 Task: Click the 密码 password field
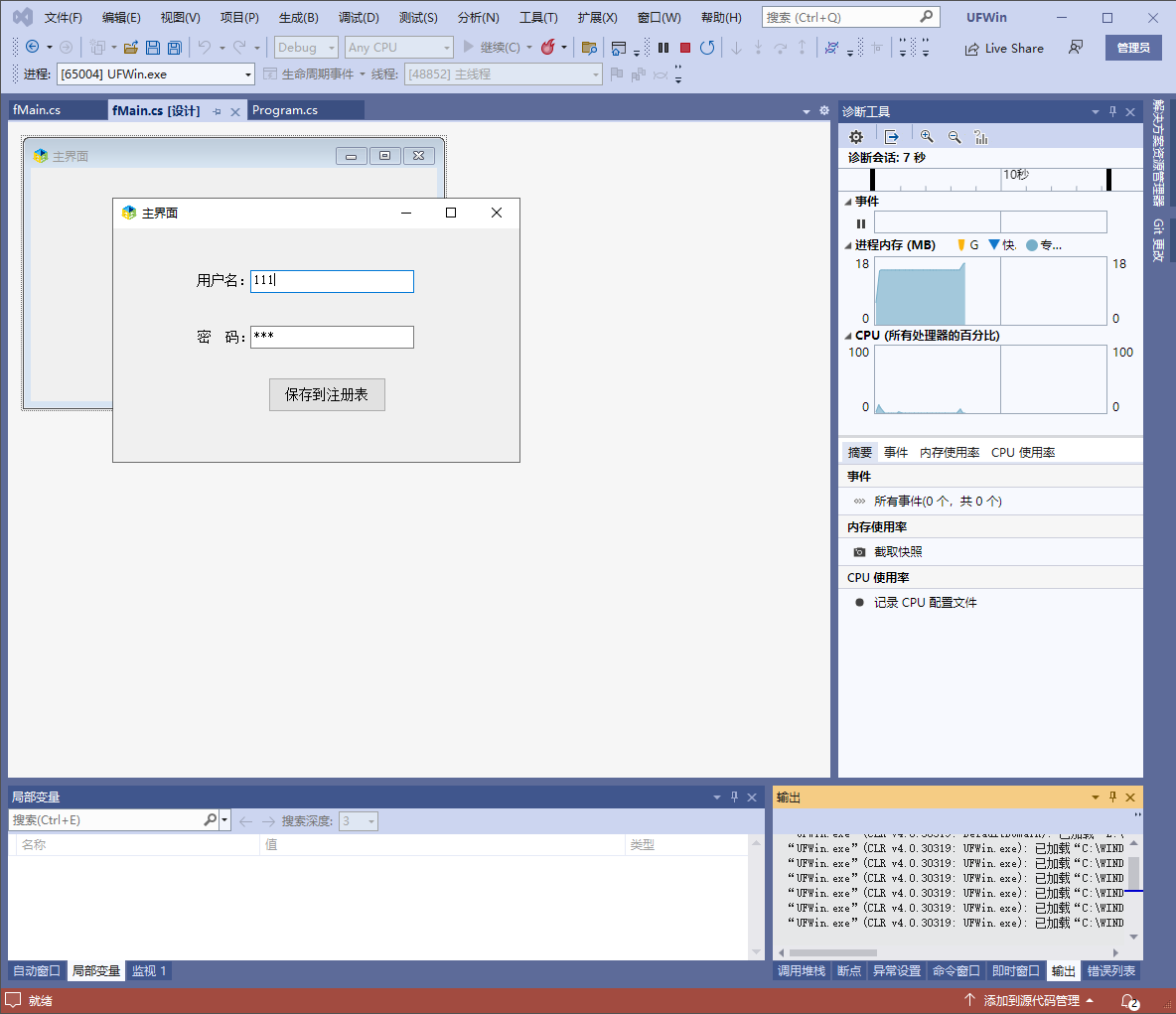pyautogui.click(x=332, y=337)
